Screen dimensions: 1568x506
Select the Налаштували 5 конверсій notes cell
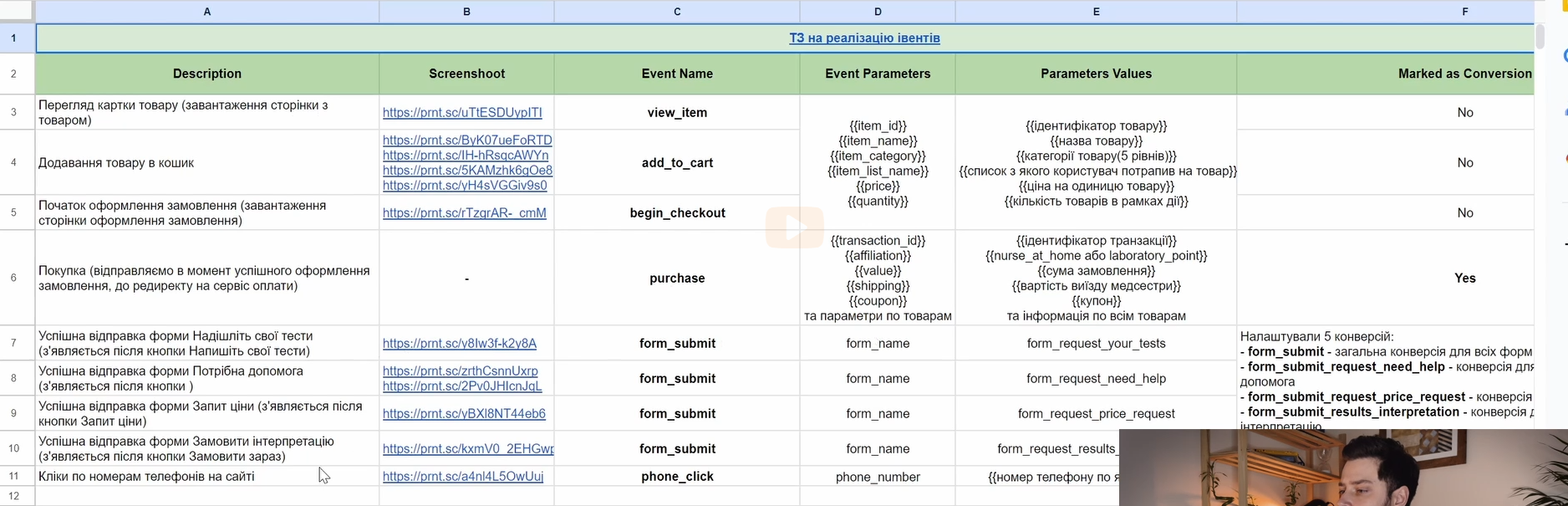tap(1385, 378)
